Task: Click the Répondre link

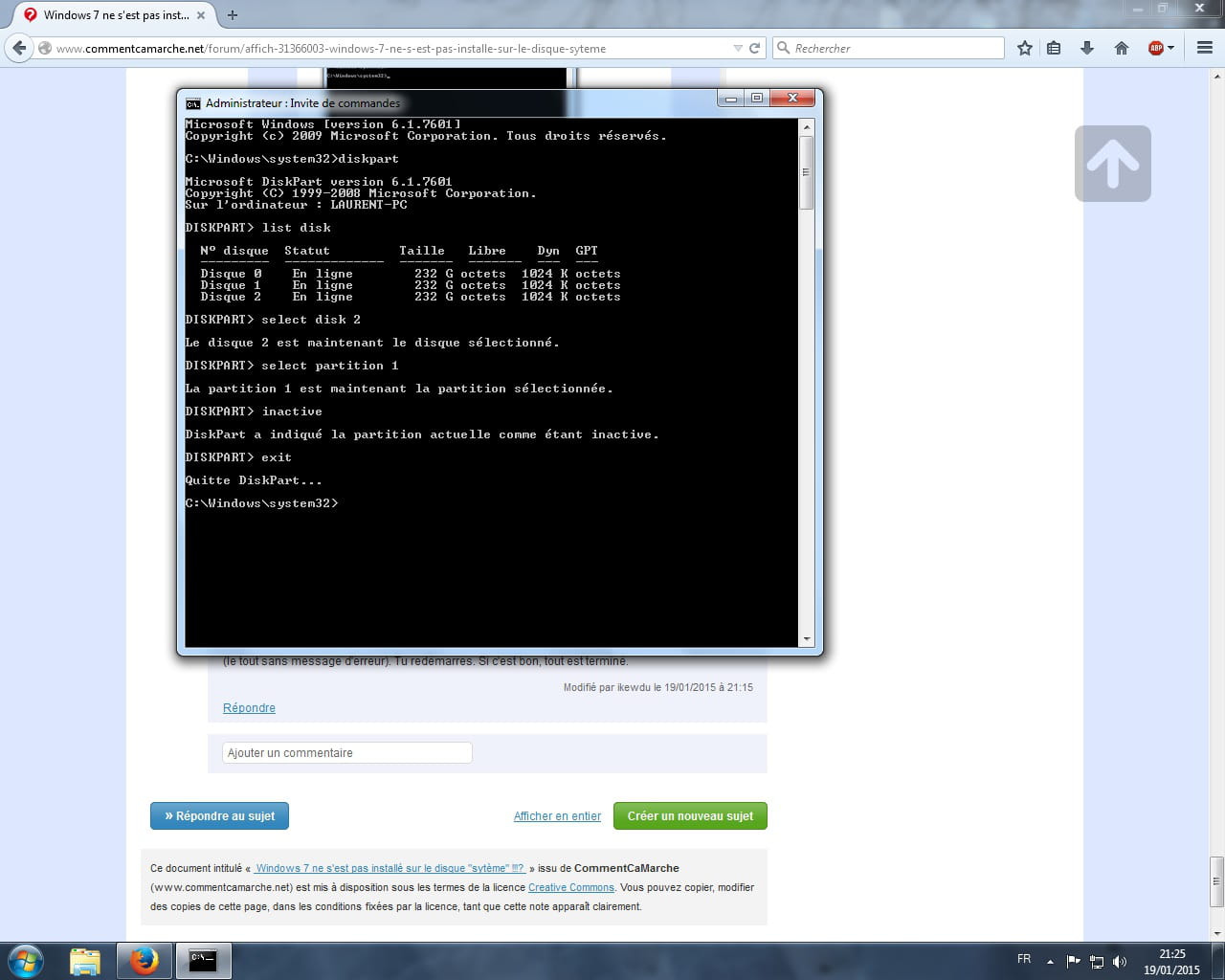Action: pyautogui.click(x=249, y=708)
